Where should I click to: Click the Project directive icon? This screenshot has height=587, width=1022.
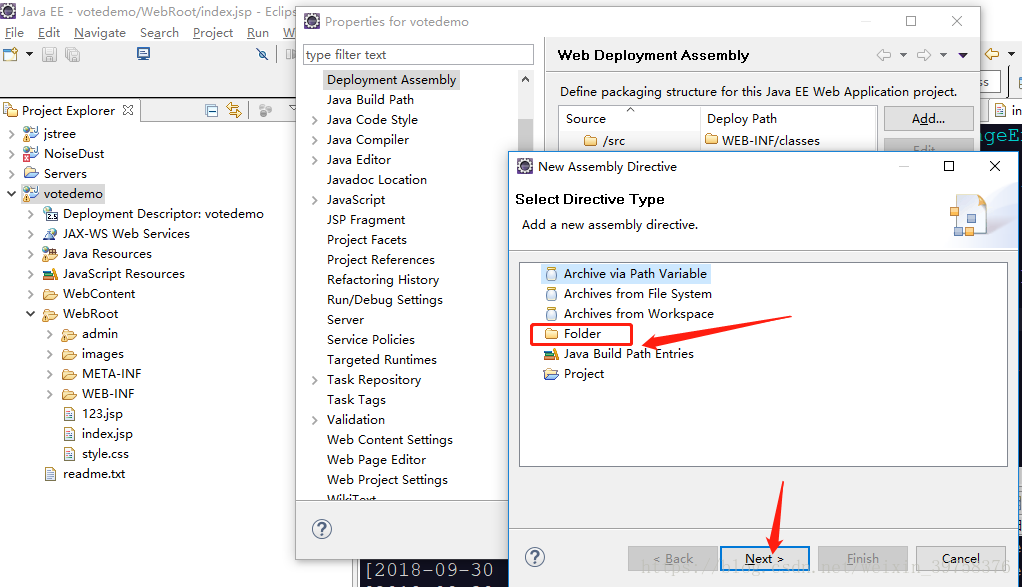click(x=551, y=374)
